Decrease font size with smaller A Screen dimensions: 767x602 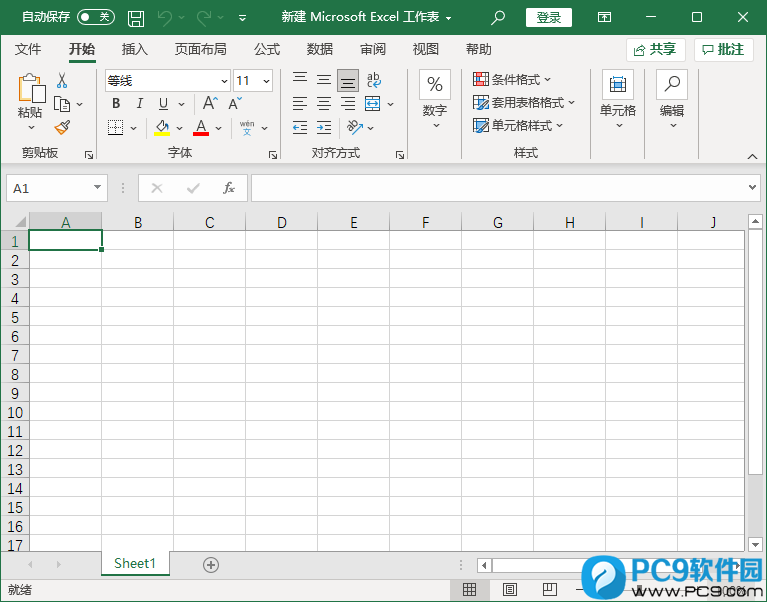pos(235,103)
